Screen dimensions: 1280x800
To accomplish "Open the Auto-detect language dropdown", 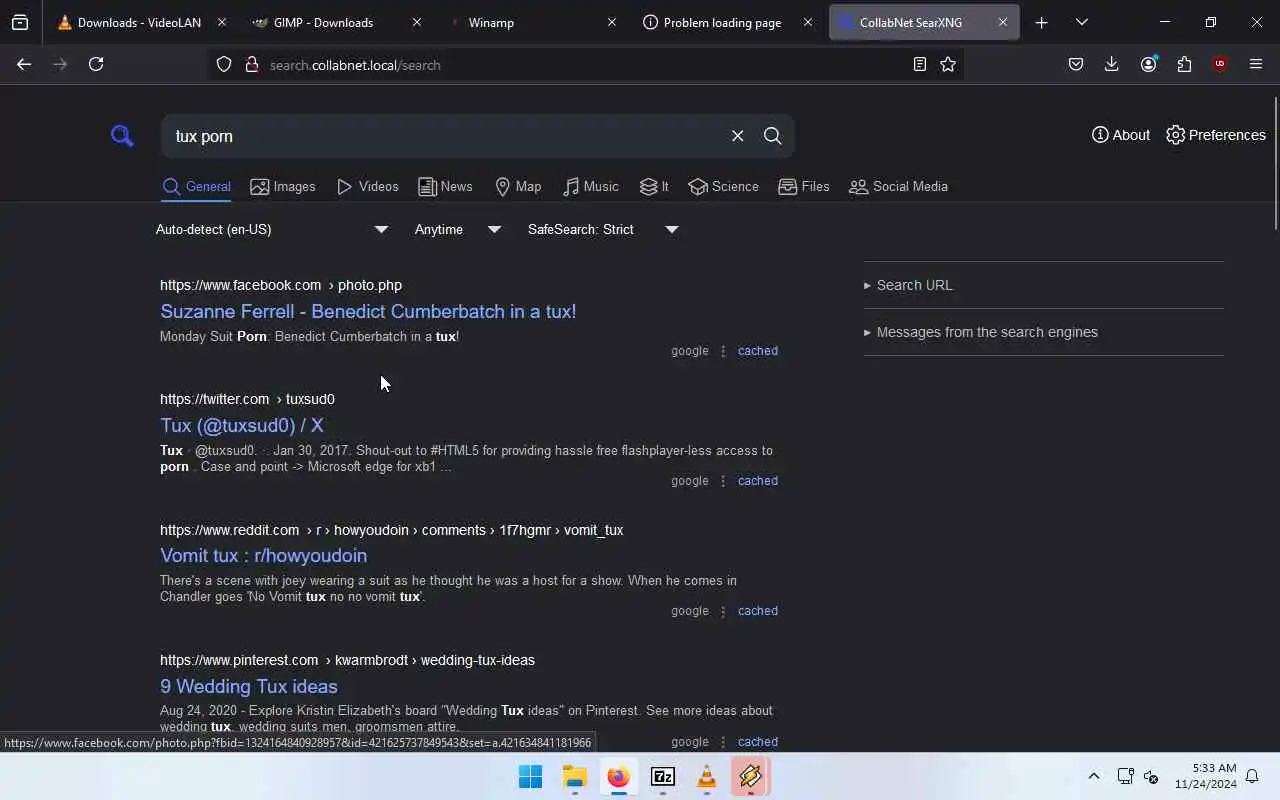I will point(272,229).
